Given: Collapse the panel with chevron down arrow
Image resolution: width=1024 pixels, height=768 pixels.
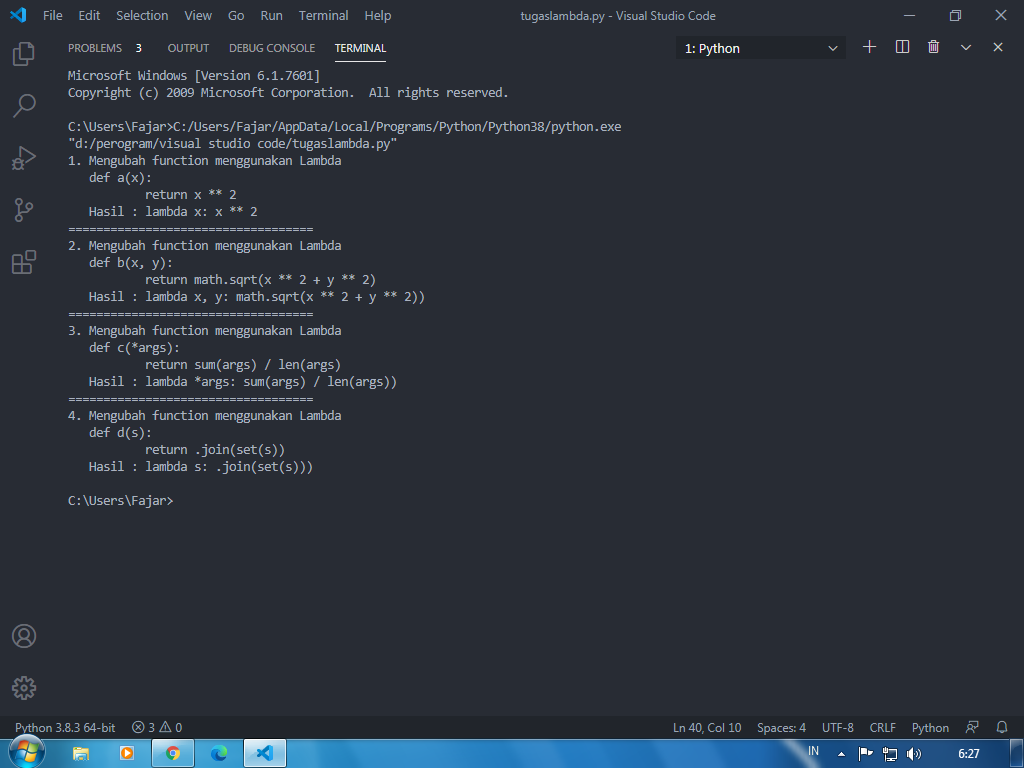Looking at the screenshot, I should [x=966, y=47].
